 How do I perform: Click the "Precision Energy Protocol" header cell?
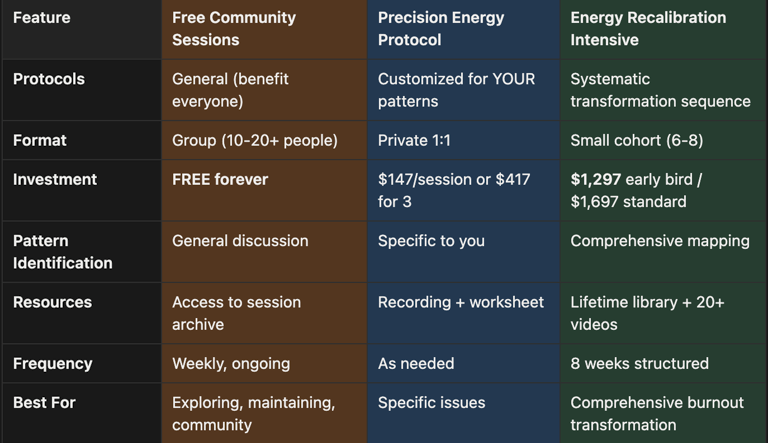coord(440,29)
